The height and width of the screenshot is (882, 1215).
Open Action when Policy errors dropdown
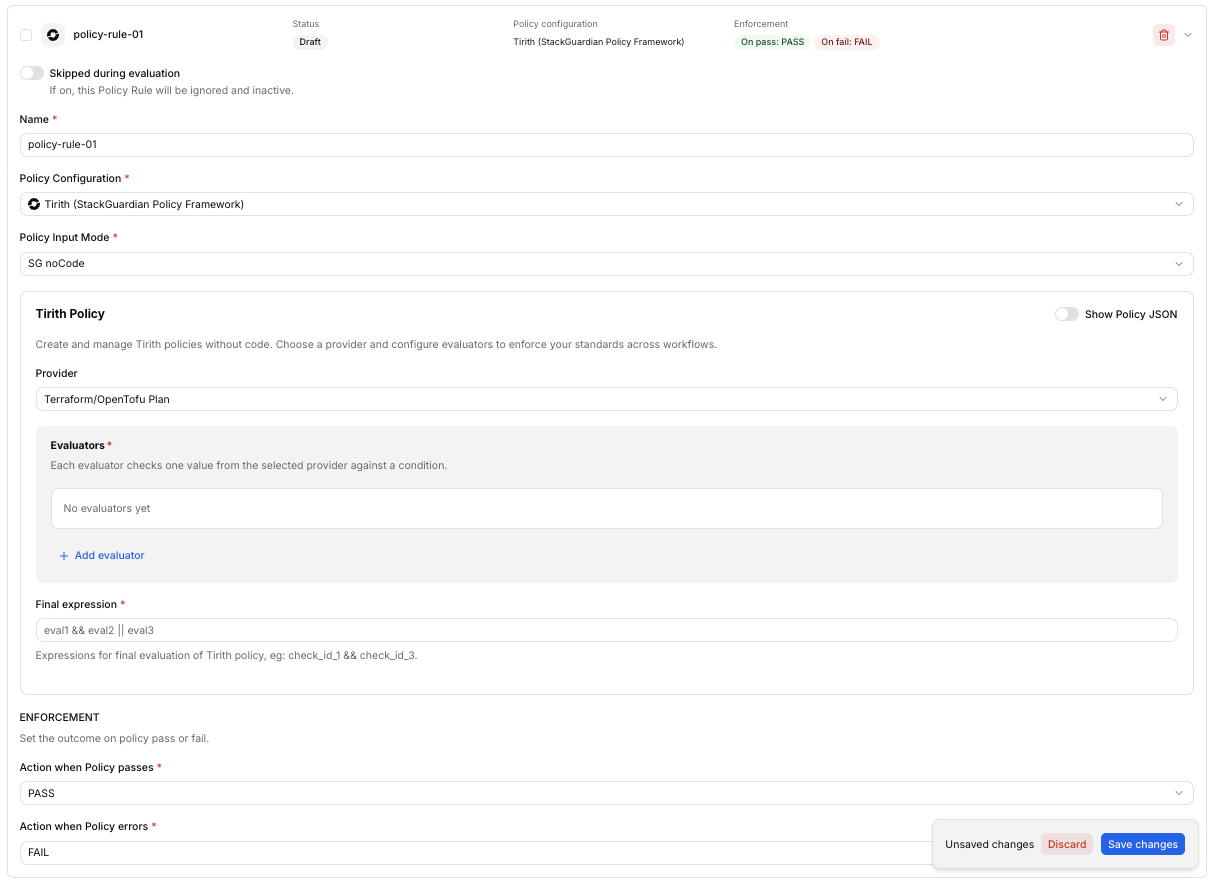point(475,853)
